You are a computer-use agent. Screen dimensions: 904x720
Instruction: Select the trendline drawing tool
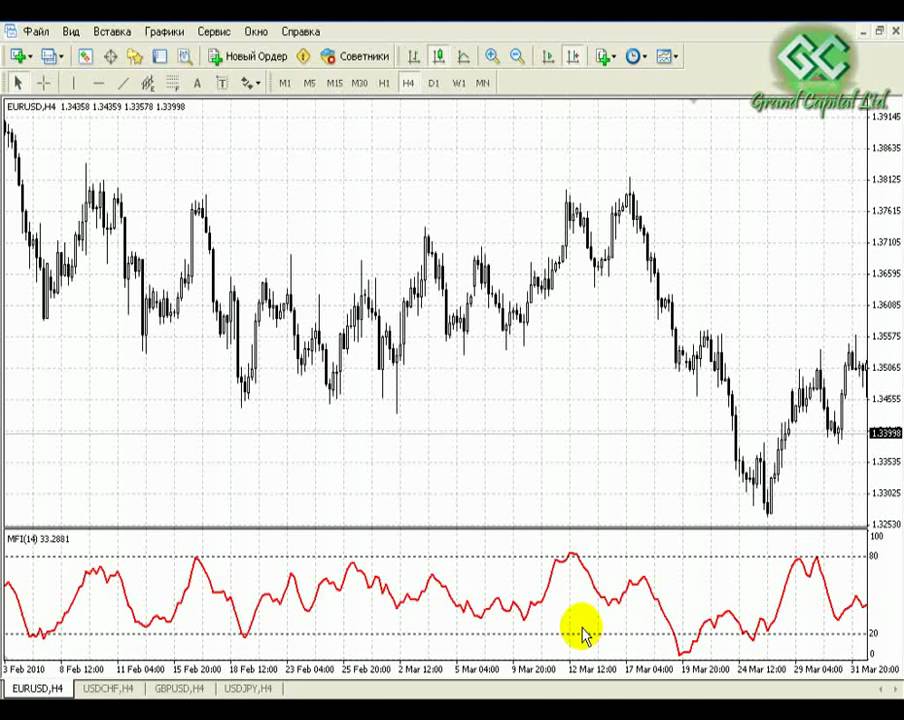123,83
